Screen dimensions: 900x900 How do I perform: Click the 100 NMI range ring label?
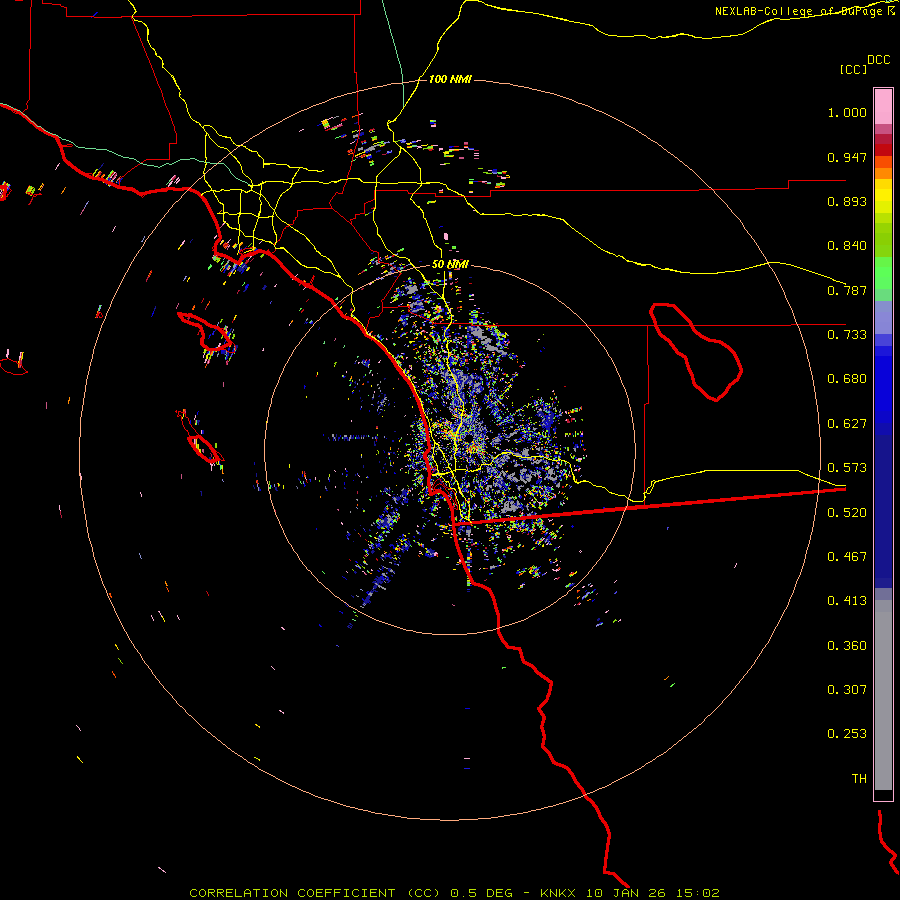(x=450, y=79)
